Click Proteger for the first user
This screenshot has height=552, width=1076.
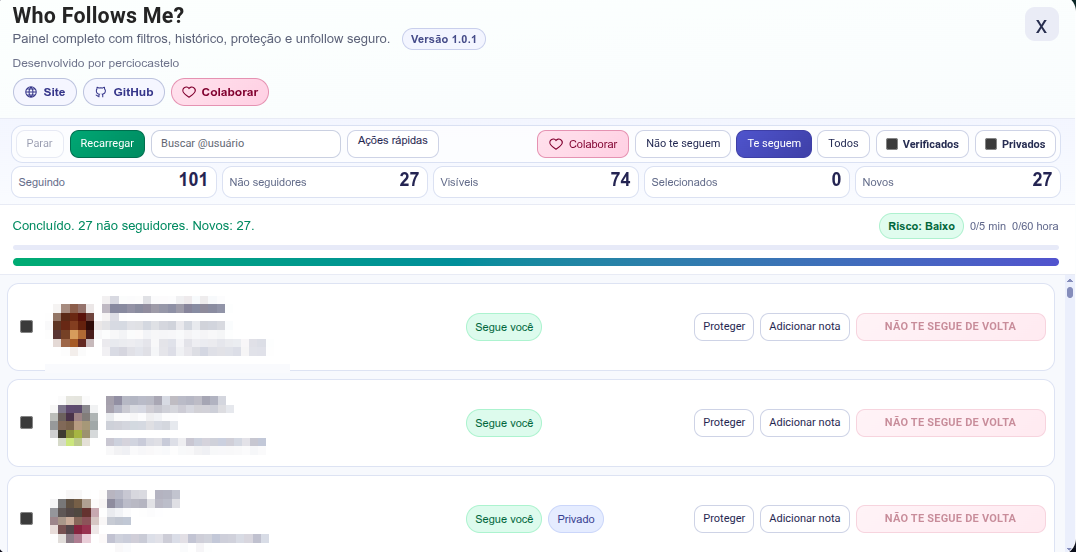click(724, 326)
